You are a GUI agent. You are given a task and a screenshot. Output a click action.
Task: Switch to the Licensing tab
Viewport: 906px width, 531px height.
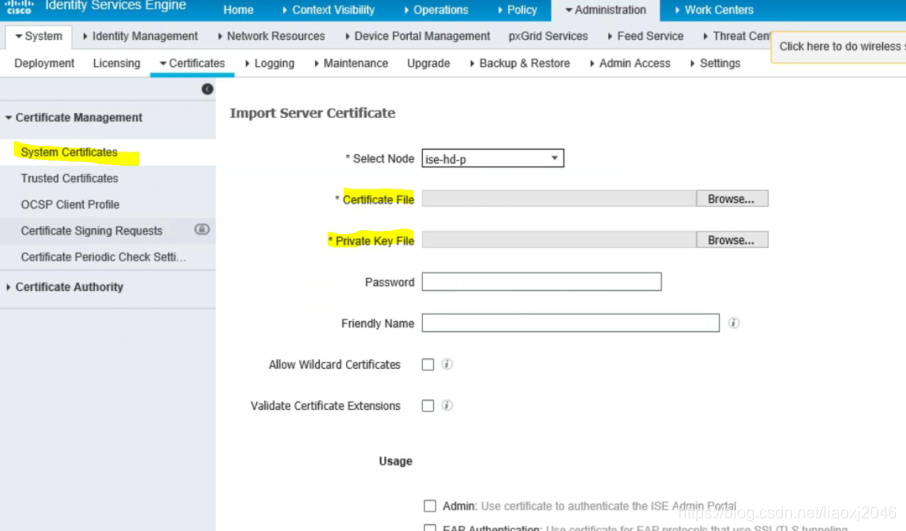coord(117,63)
